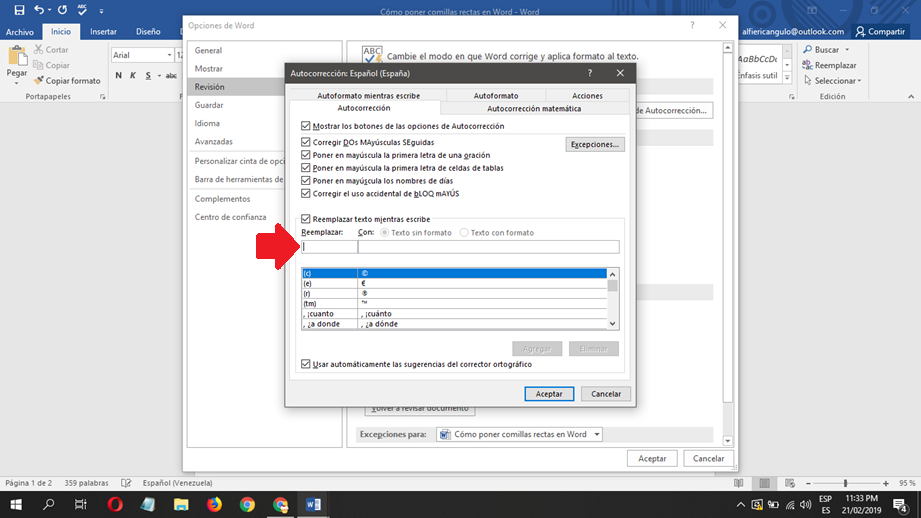Click the zoom in plus button
The image size is (921, 518).
(886, 483)
